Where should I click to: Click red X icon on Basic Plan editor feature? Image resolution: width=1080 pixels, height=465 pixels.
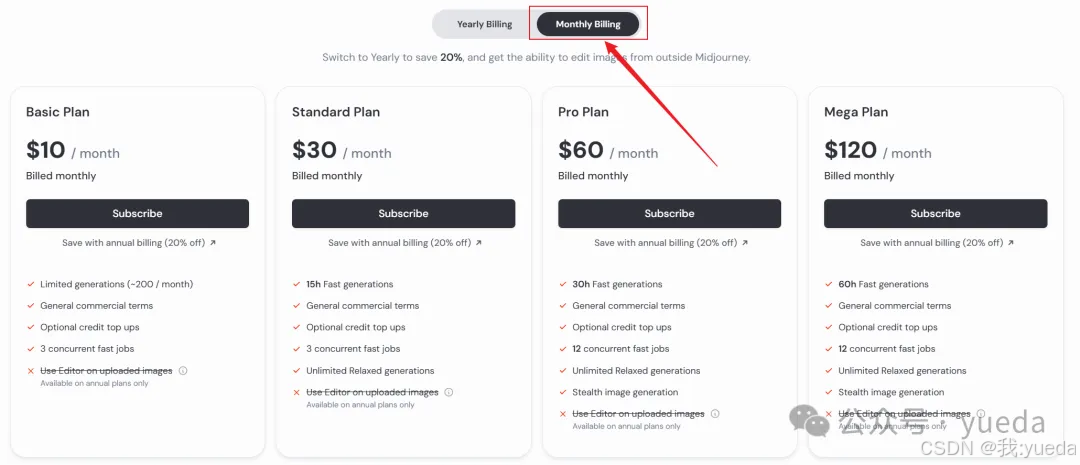[30, 371]
